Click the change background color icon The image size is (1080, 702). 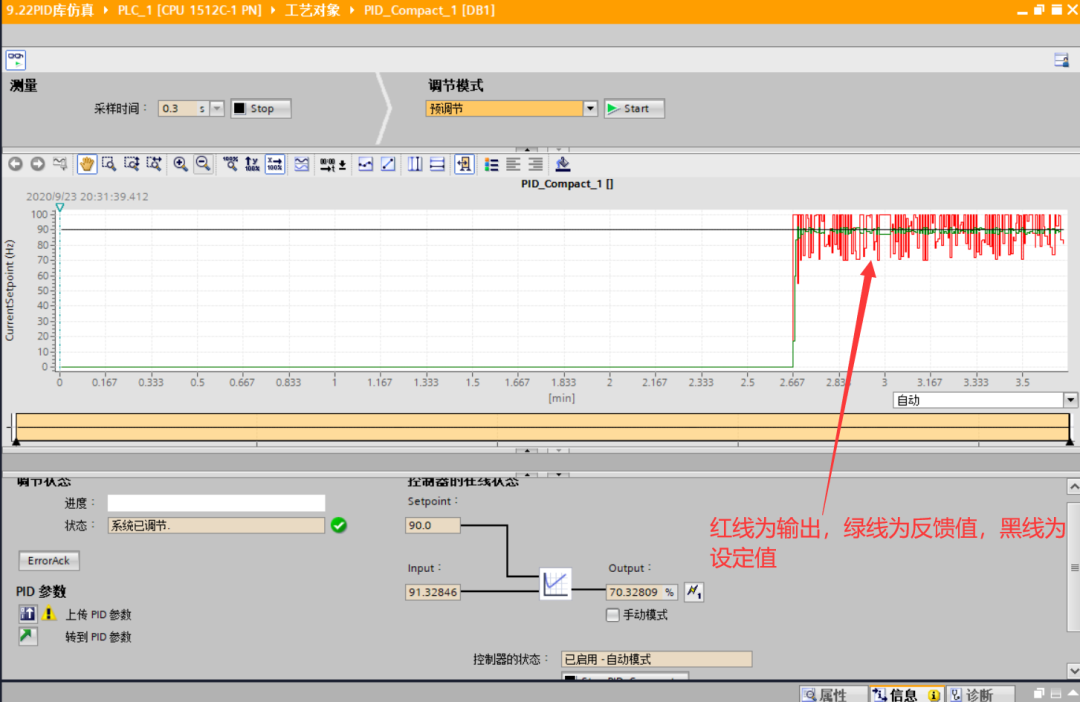(563, 164)
